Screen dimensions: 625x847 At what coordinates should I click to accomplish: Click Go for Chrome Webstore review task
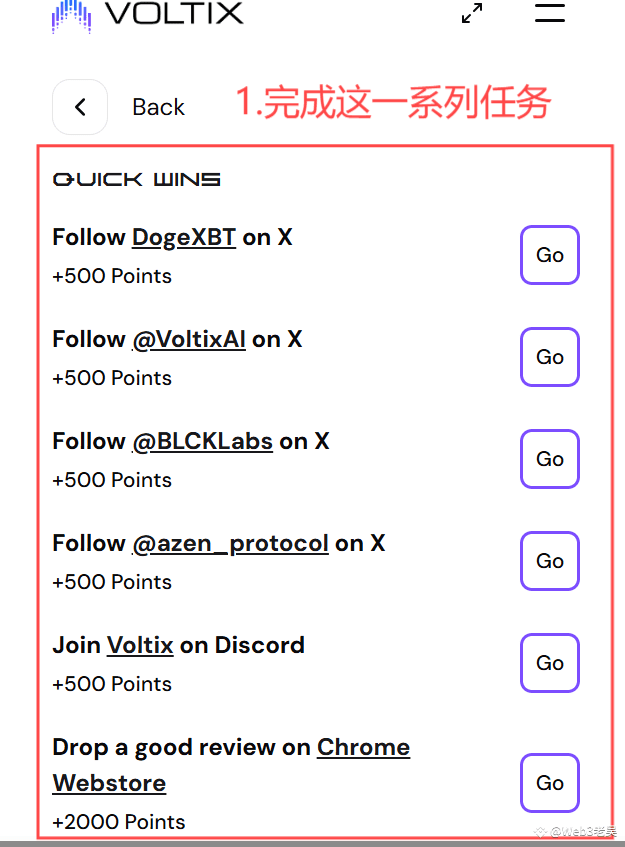tap(550, 783)
